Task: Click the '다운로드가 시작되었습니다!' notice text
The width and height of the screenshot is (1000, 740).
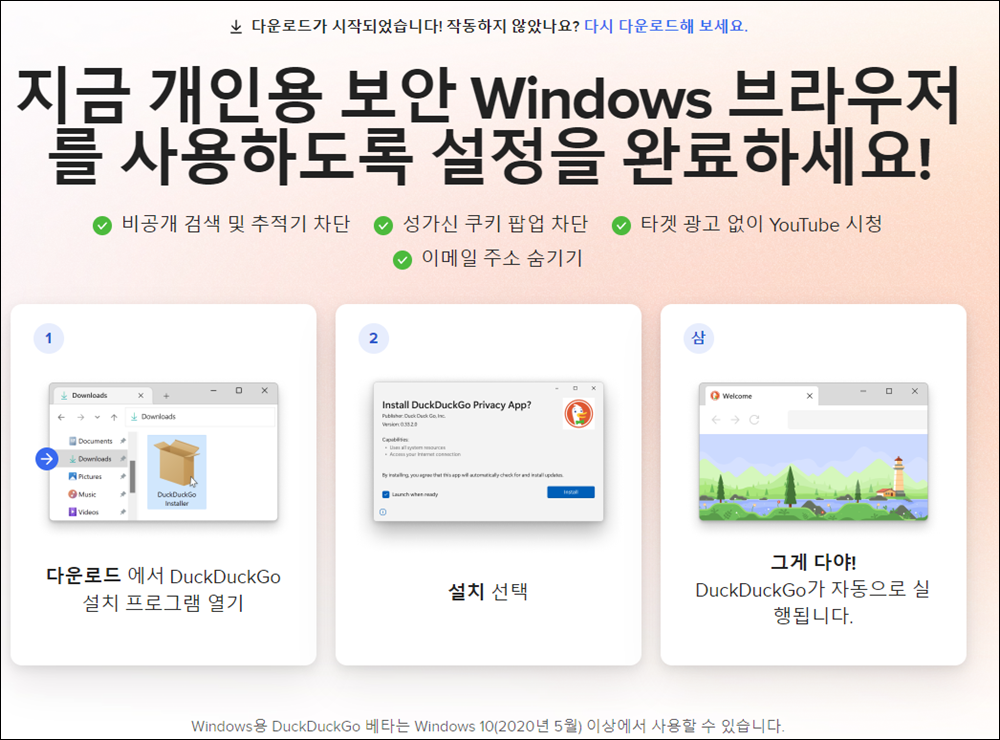Action: [346, 26]
